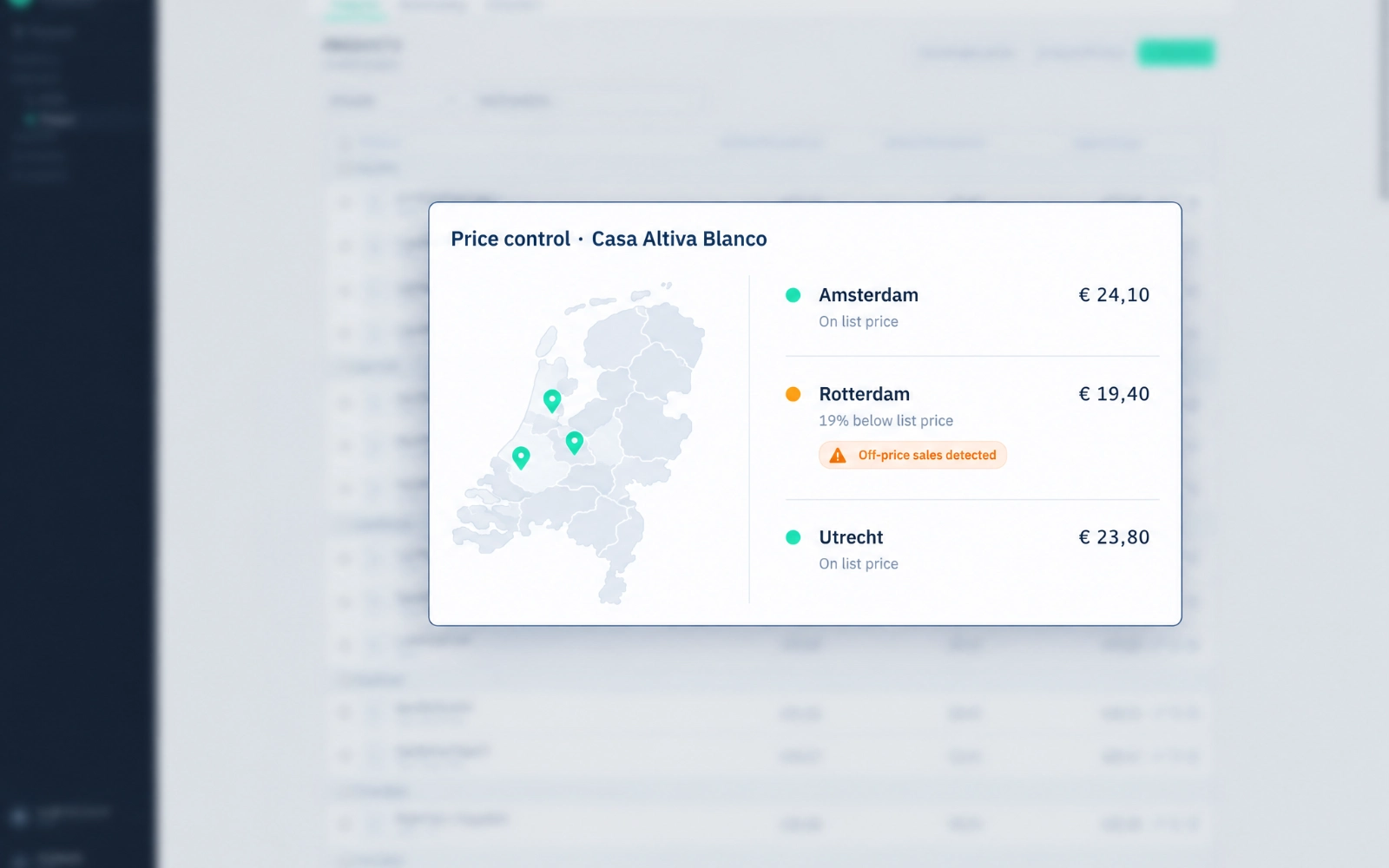Click the Rotterdam map pin
Screen dimensions: 1389x868
coord(521,457)
